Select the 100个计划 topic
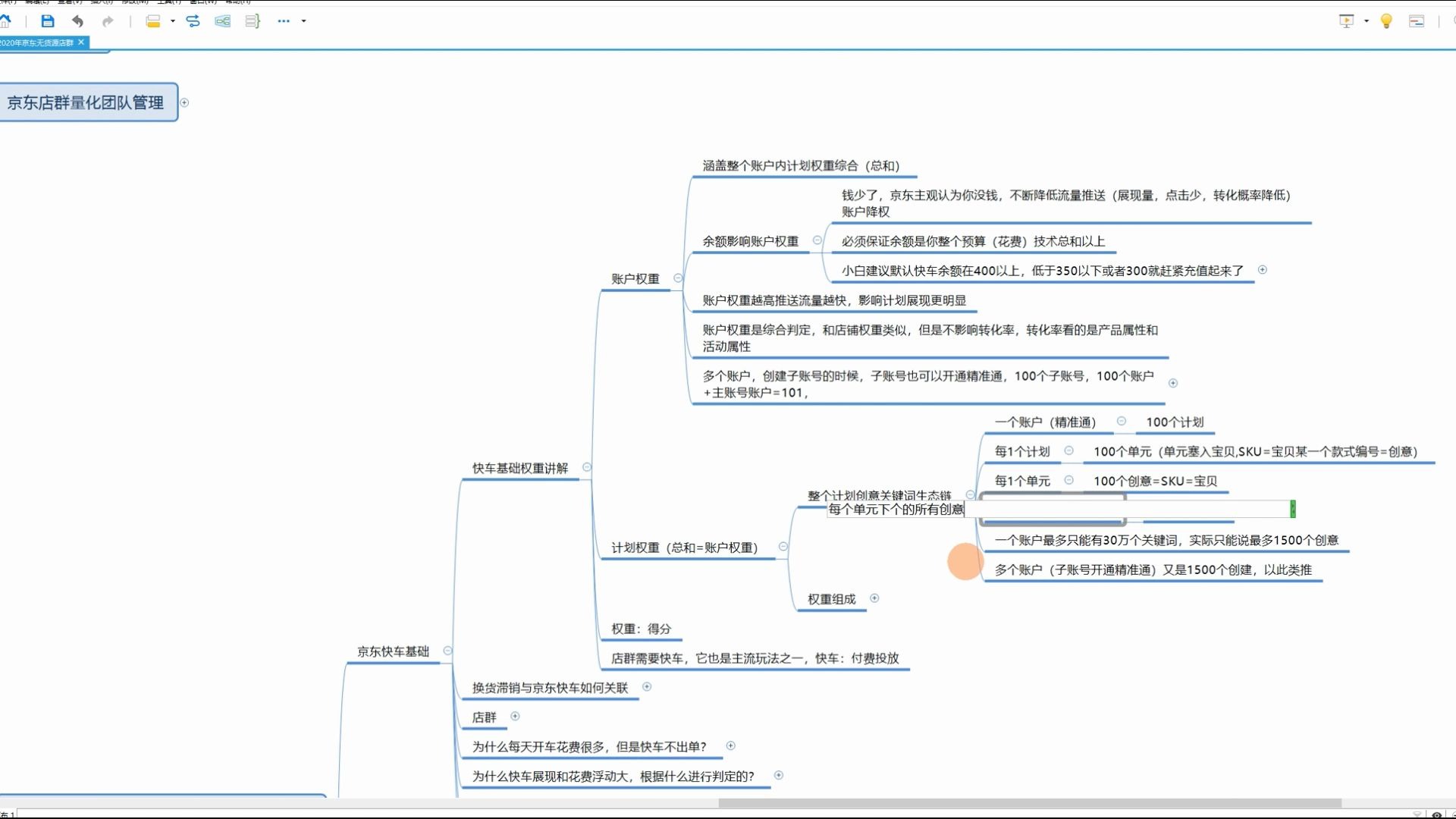The height and width of the screenshot is (819, 1456). [1175, 422]
